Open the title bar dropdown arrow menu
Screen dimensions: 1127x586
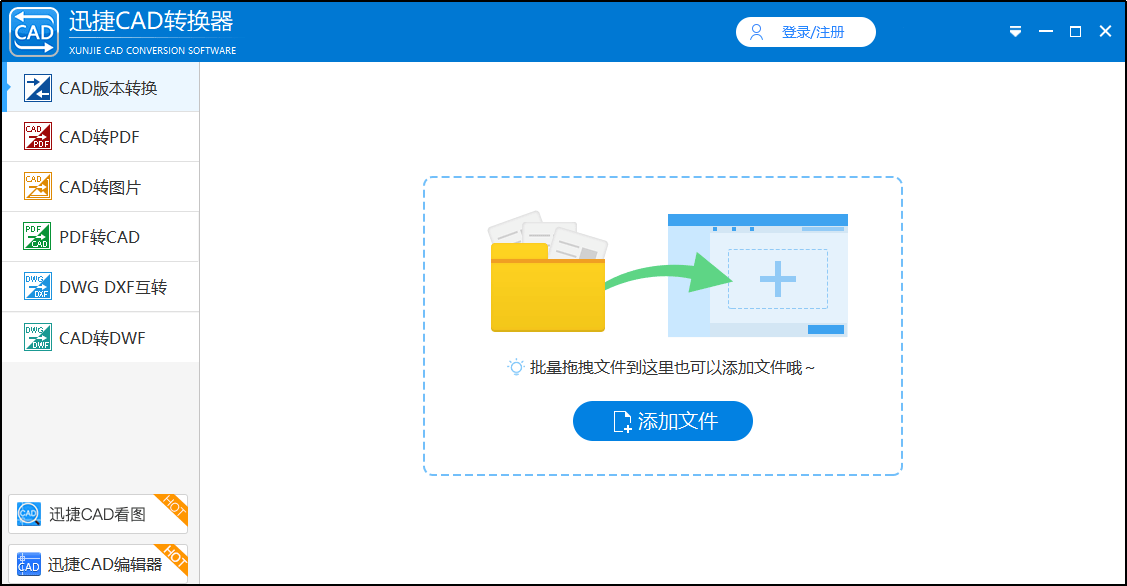click(1015, 31)
